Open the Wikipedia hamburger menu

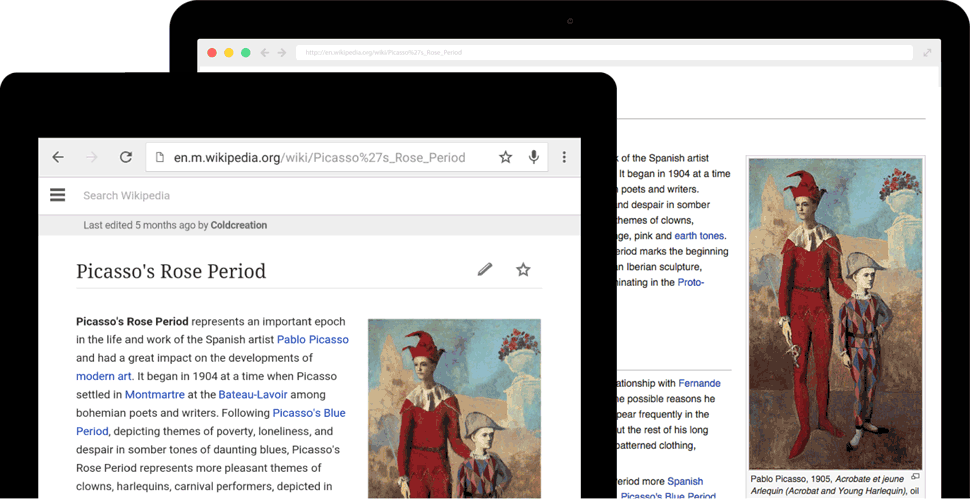[58, 196]
